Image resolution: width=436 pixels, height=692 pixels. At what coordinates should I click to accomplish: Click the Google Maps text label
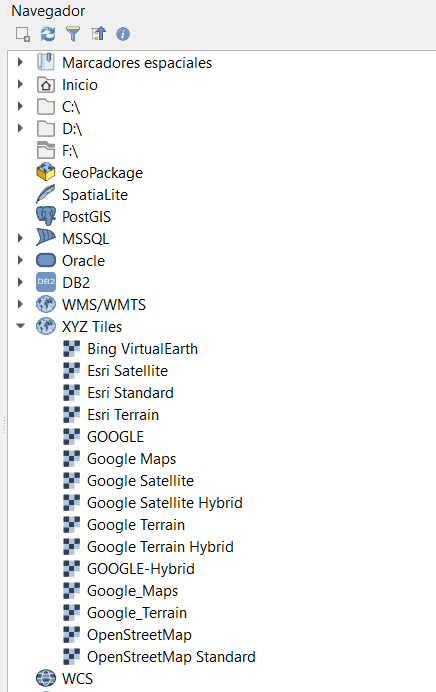tap(132, 459)
